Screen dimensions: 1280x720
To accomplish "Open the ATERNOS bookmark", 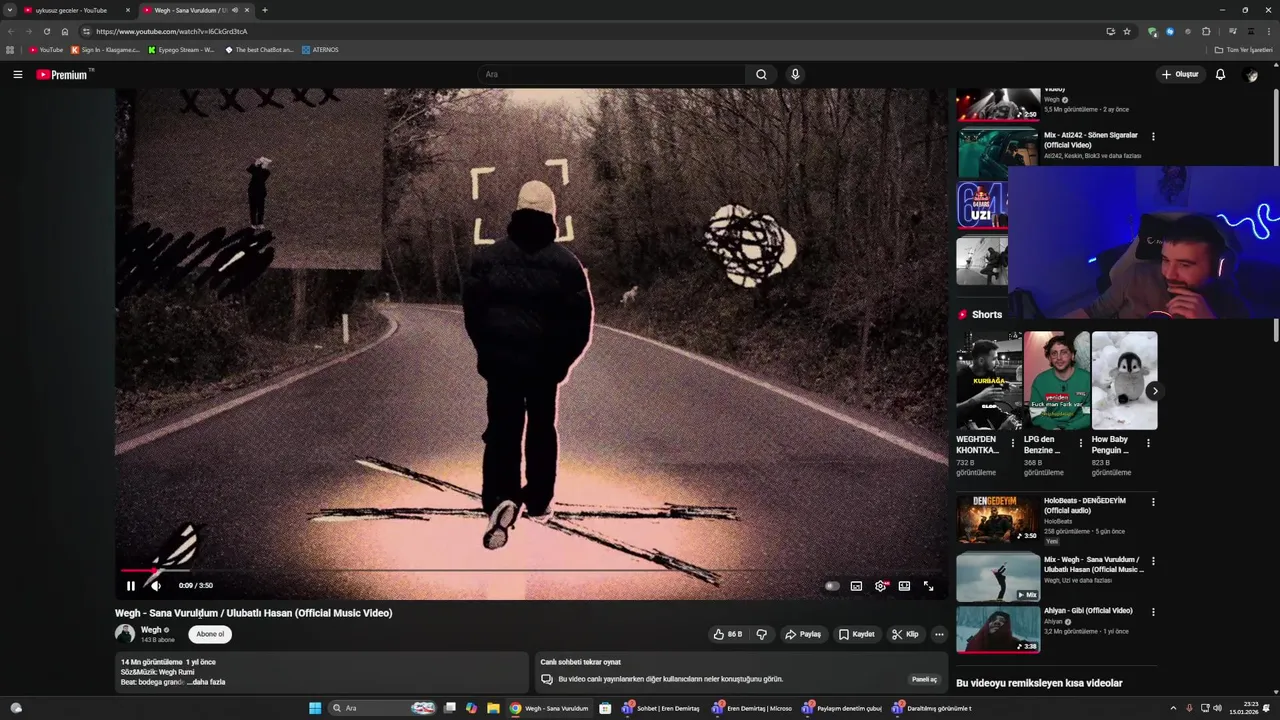I will pos(320,50).
